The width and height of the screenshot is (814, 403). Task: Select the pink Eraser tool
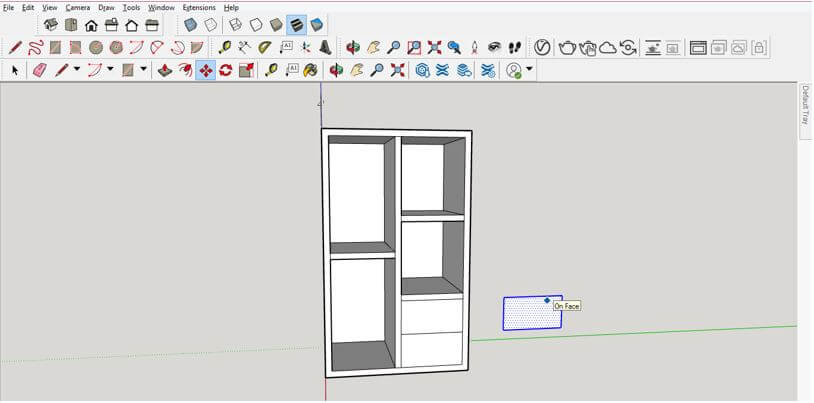point(40,70)
